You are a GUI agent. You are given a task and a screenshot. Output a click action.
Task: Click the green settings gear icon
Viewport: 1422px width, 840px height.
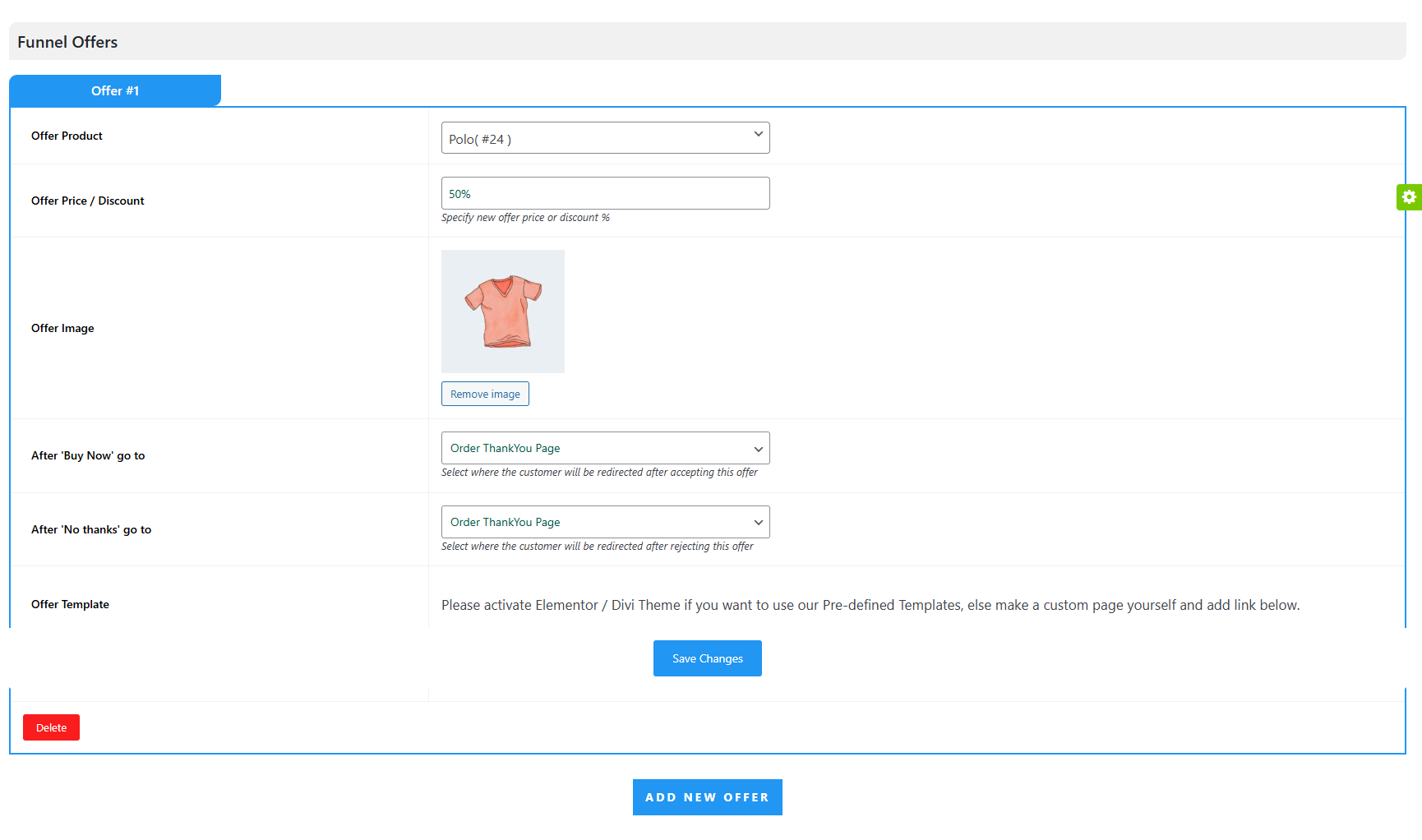tap(1409, 197)
